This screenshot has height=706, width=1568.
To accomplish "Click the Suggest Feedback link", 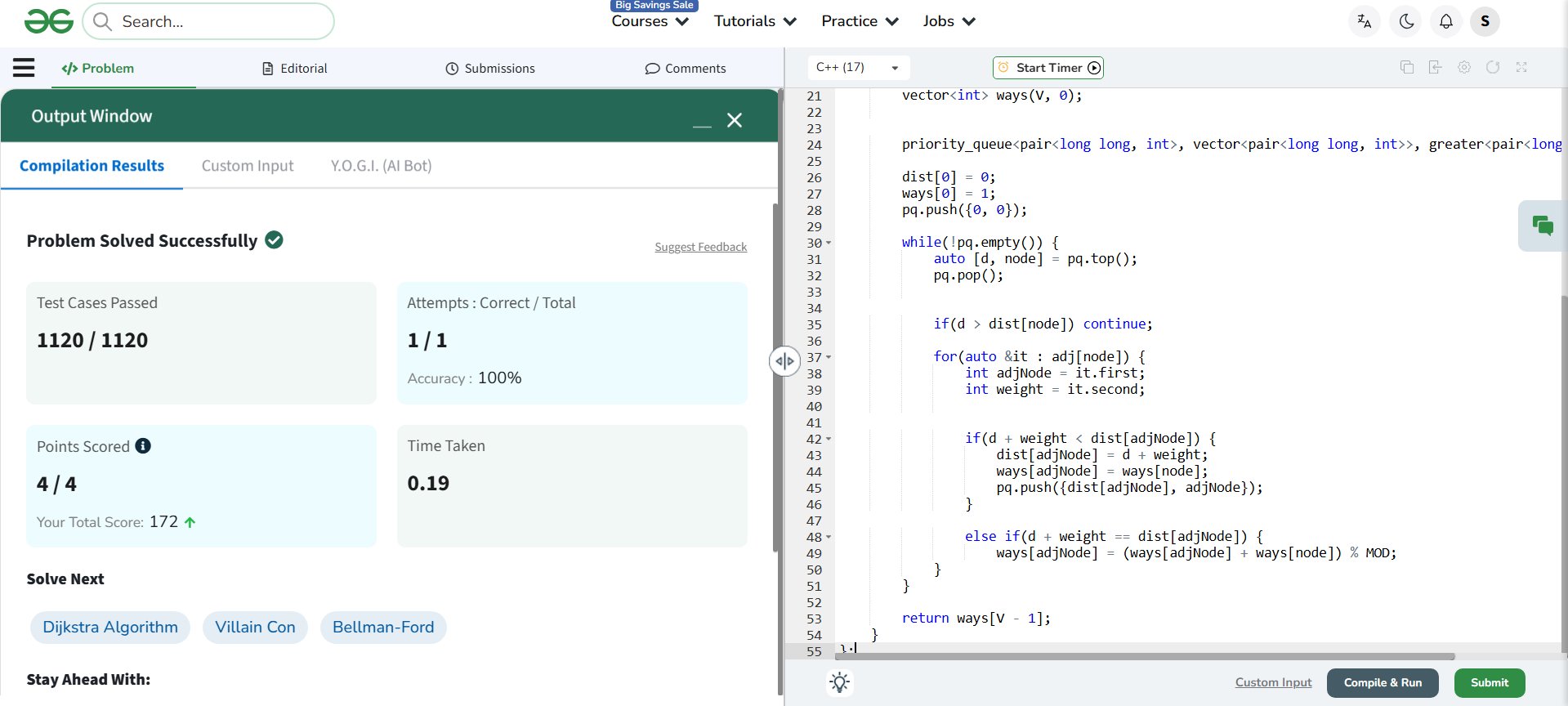I will coord(700,247).
